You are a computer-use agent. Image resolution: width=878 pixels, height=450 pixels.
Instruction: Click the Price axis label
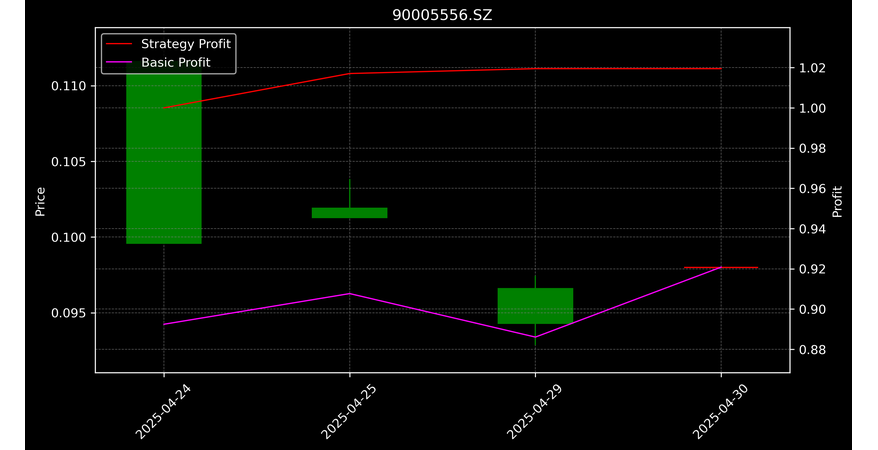tap(40, 201)
